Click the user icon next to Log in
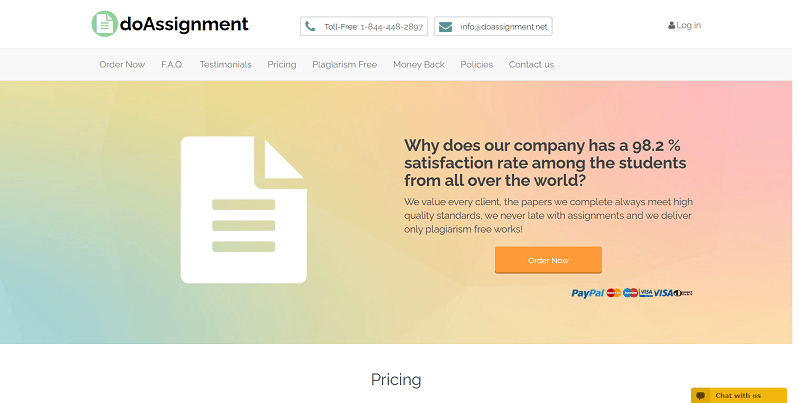800x403 pixels. (x=671, y=25)
